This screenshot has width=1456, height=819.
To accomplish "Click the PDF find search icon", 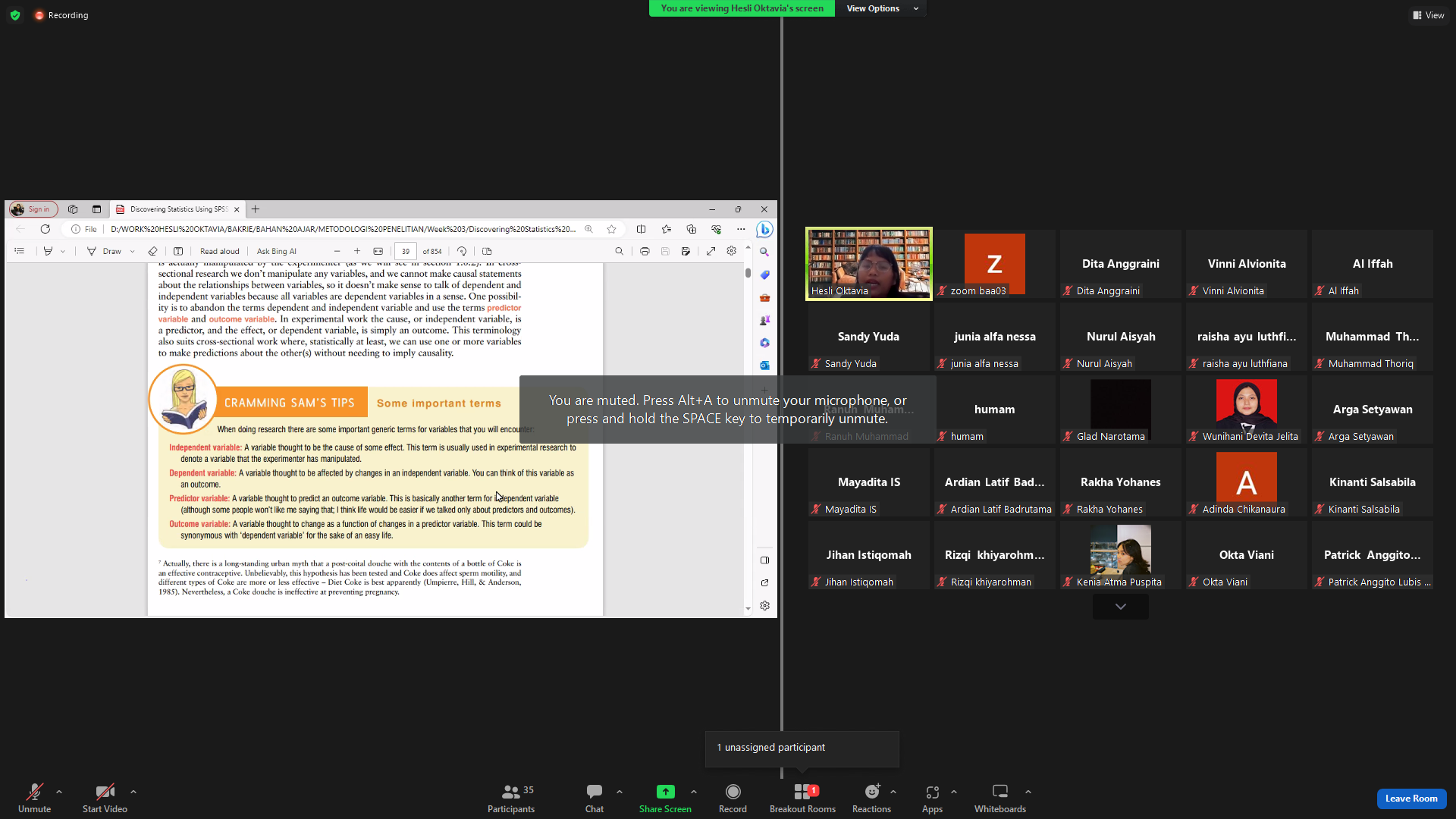I will 620,251.
